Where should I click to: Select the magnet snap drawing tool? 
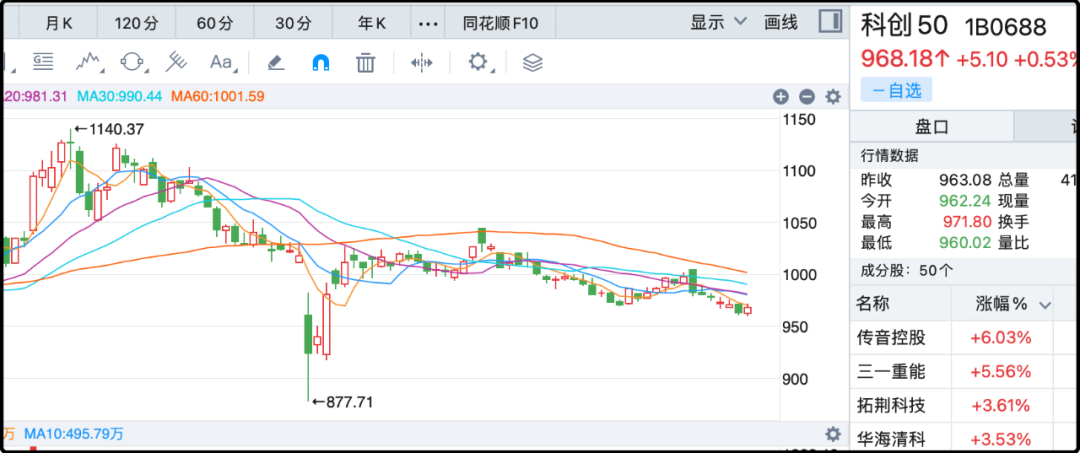(321, 62)
